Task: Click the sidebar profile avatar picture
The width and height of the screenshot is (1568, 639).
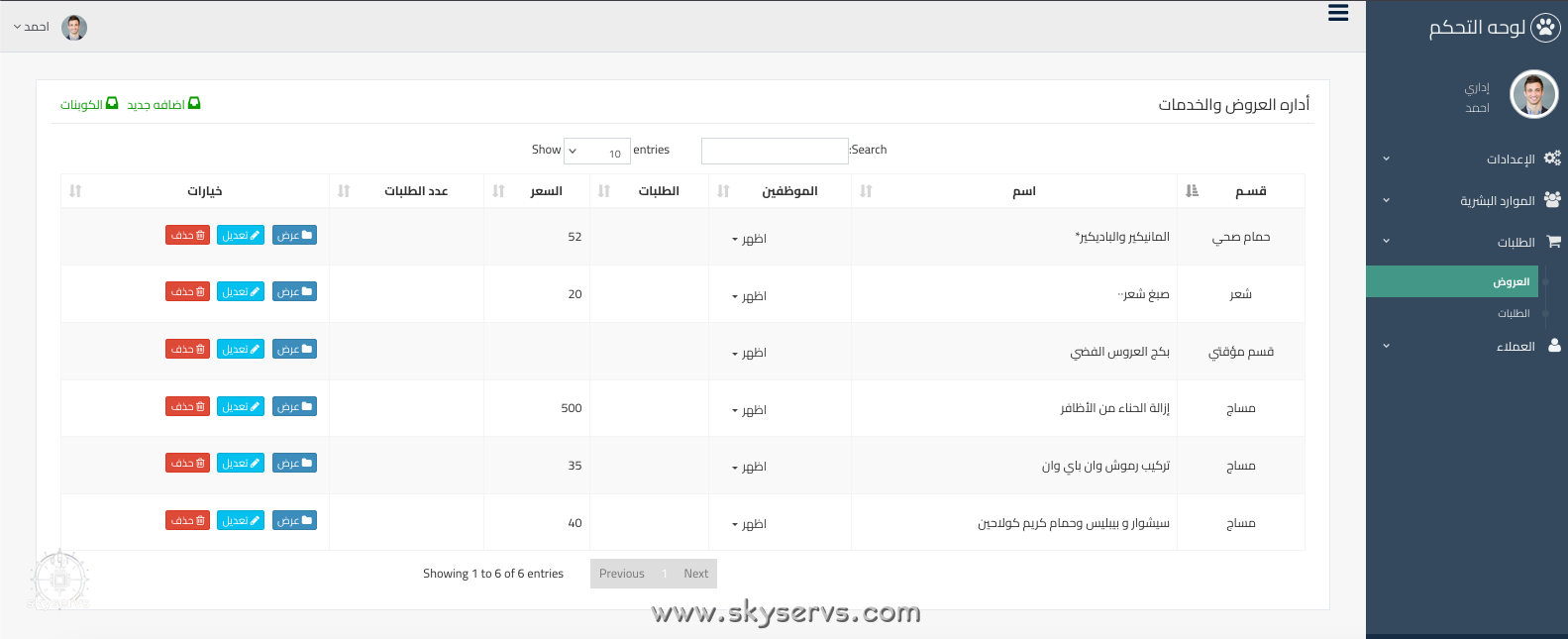Action: coord(1533,95)
